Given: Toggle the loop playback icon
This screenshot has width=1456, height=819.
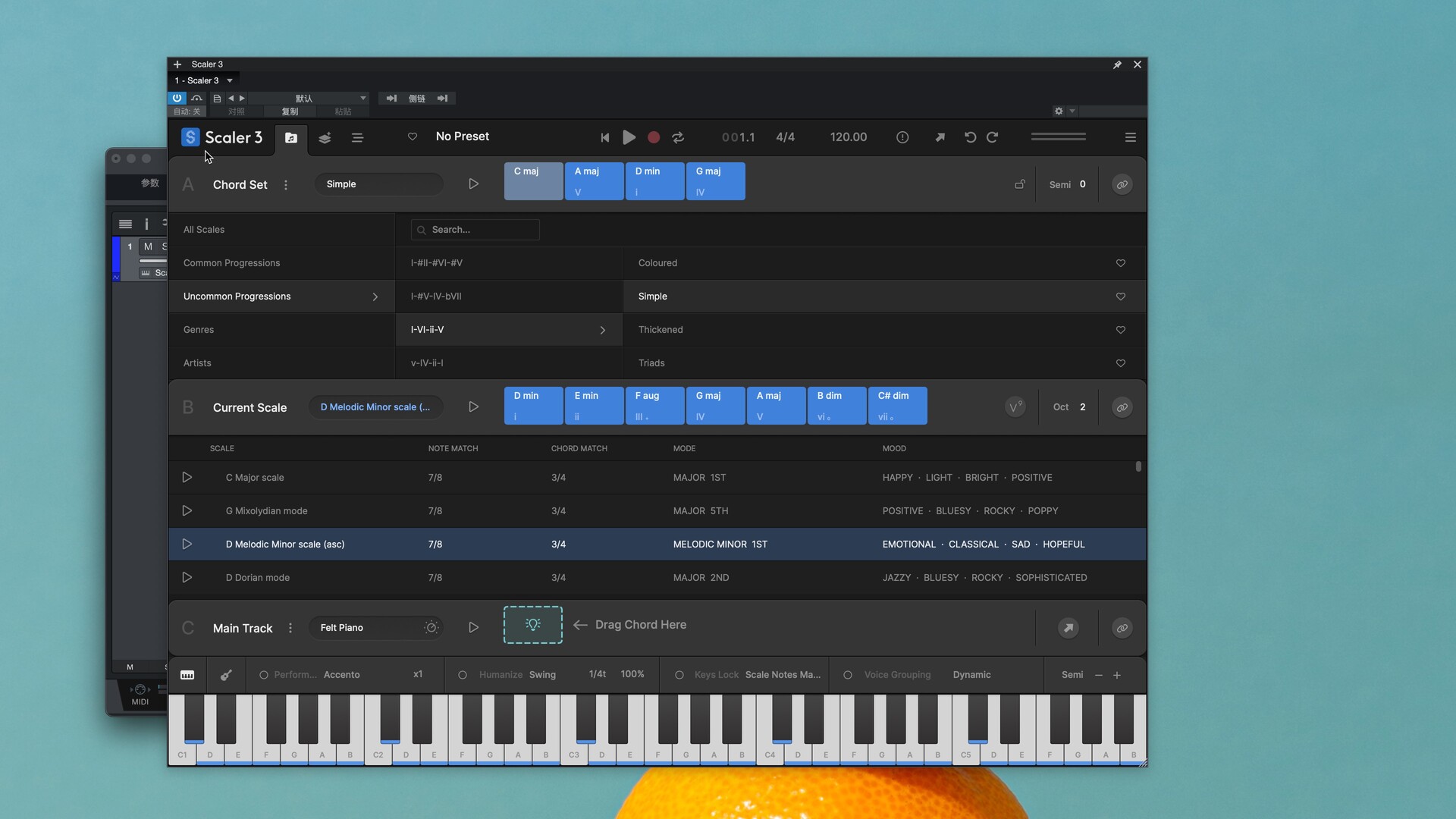Looking at the screenshot, I should click(x=678, y=138).
